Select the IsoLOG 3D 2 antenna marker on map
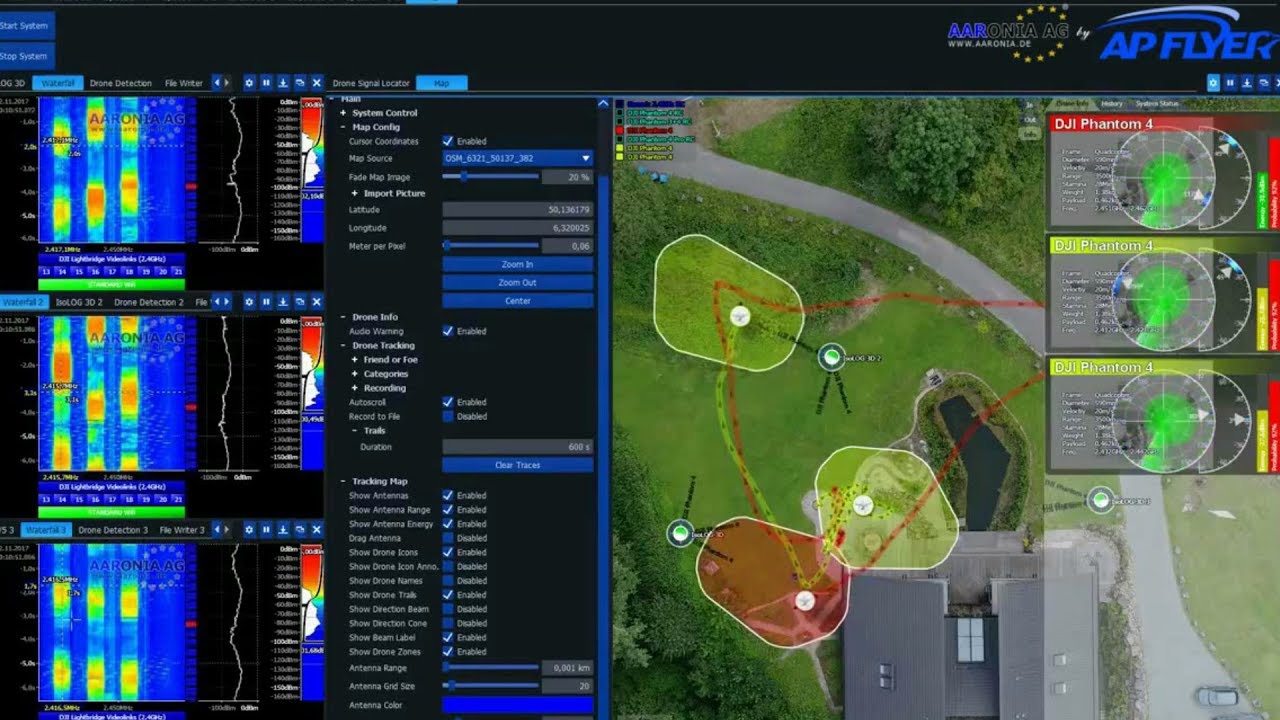Viewport: 1280px width, 720px height. click(831, 357)
